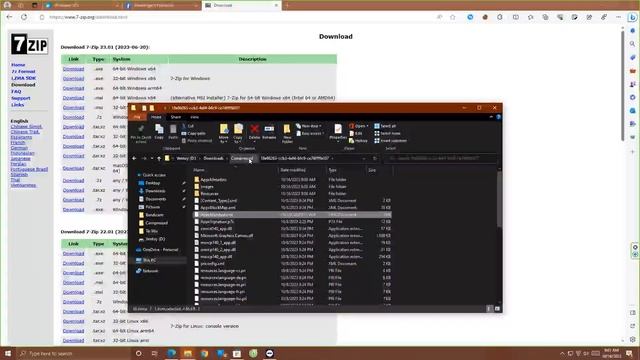Click LZMA SDK link on 7-Zip site

point(23,78)
